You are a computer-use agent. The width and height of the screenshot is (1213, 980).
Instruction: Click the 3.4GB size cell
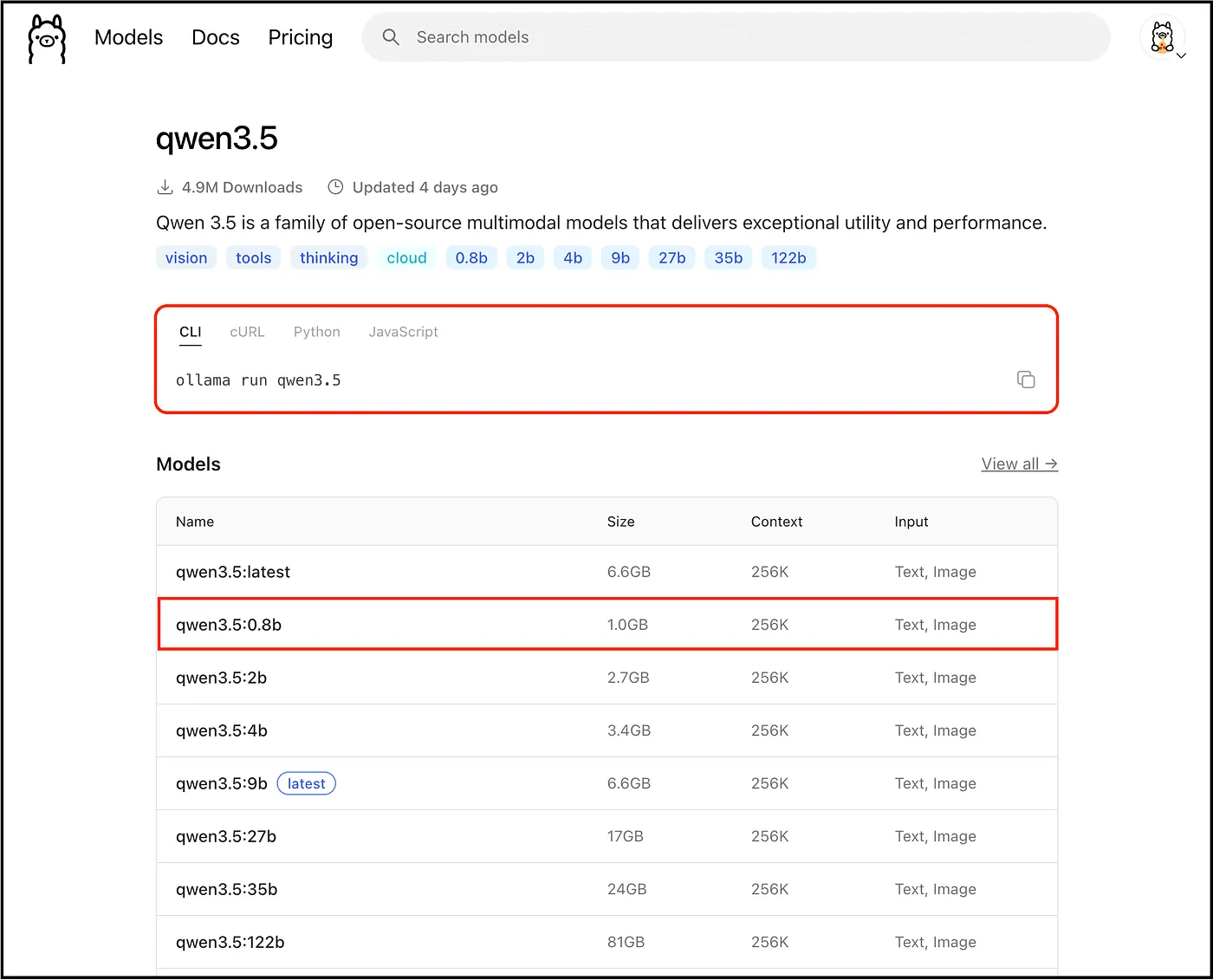click(629, 730)
